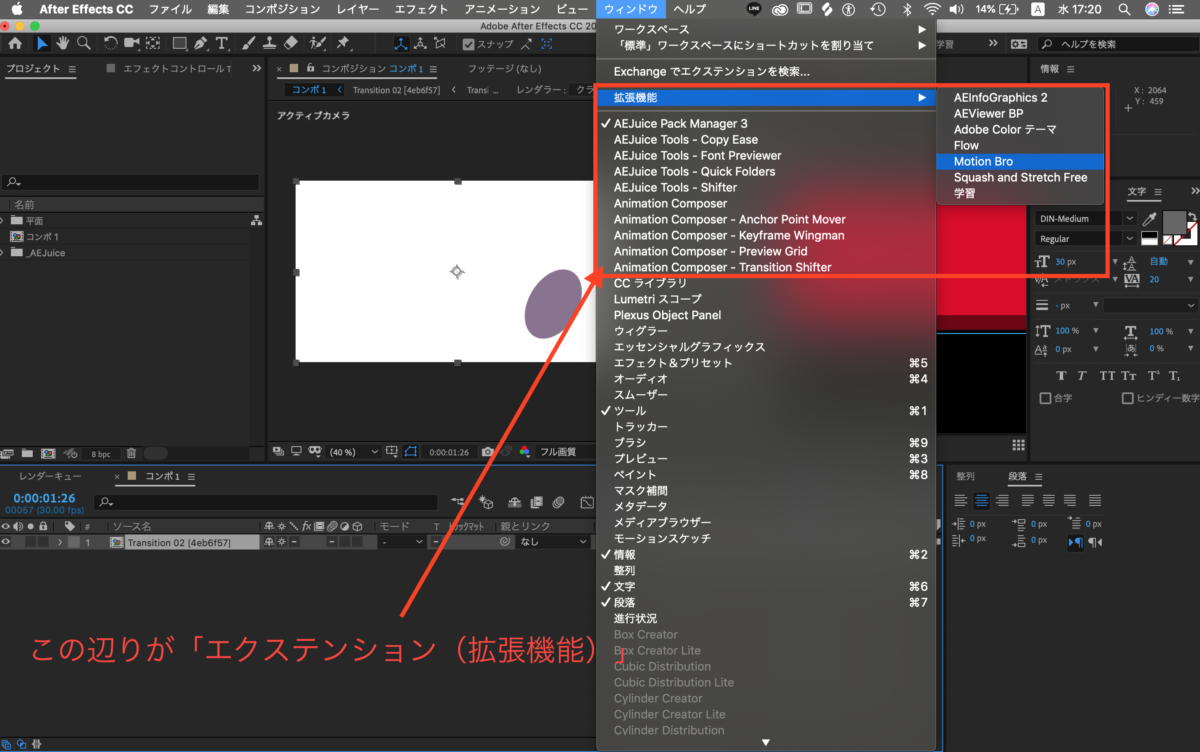Viewport: 1200px width, 752px height.
Task: Open the 40% magnification dropdown
Action: pyautogui.click(x=354, y=452)
